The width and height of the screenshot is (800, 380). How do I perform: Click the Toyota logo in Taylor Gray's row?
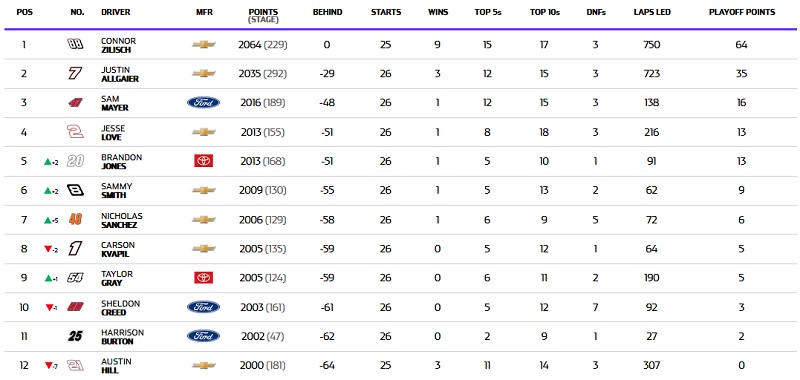[204, 277]
